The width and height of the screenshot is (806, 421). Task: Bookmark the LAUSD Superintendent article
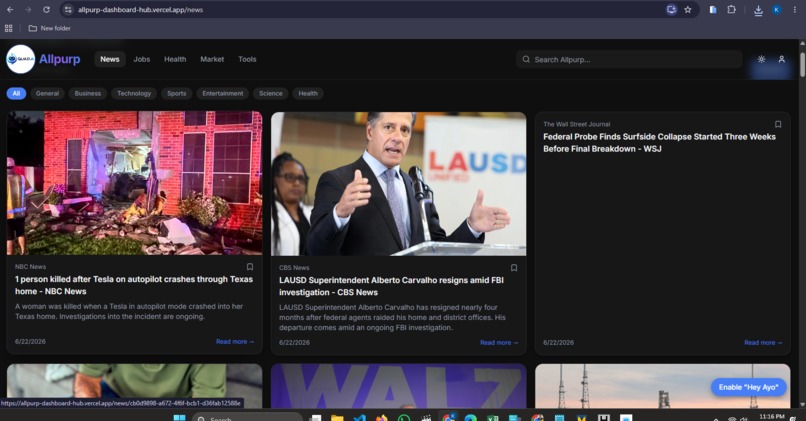point(514,268)
